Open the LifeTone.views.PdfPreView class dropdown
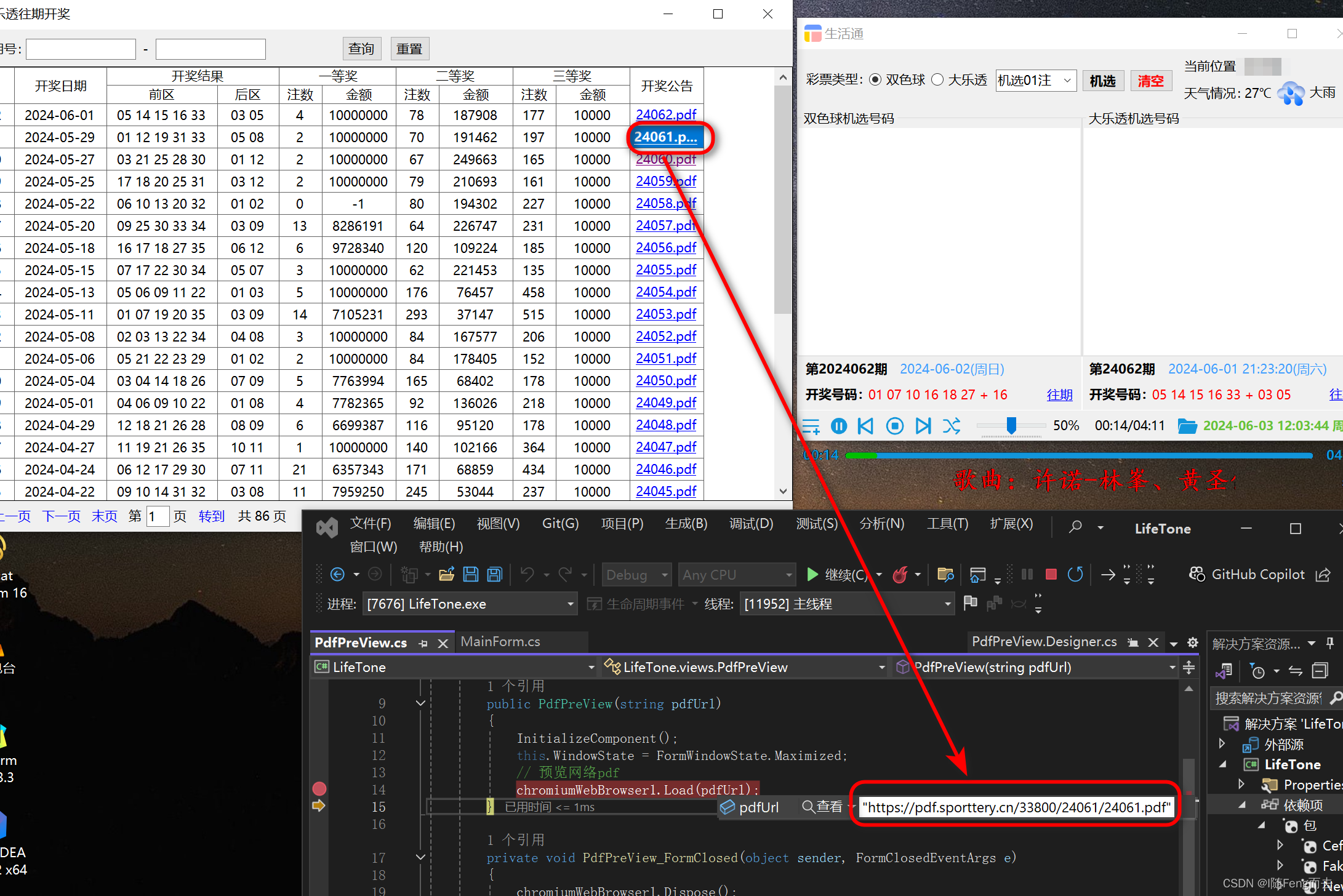This screenshot has height=896, width=1343. (744, 667)
